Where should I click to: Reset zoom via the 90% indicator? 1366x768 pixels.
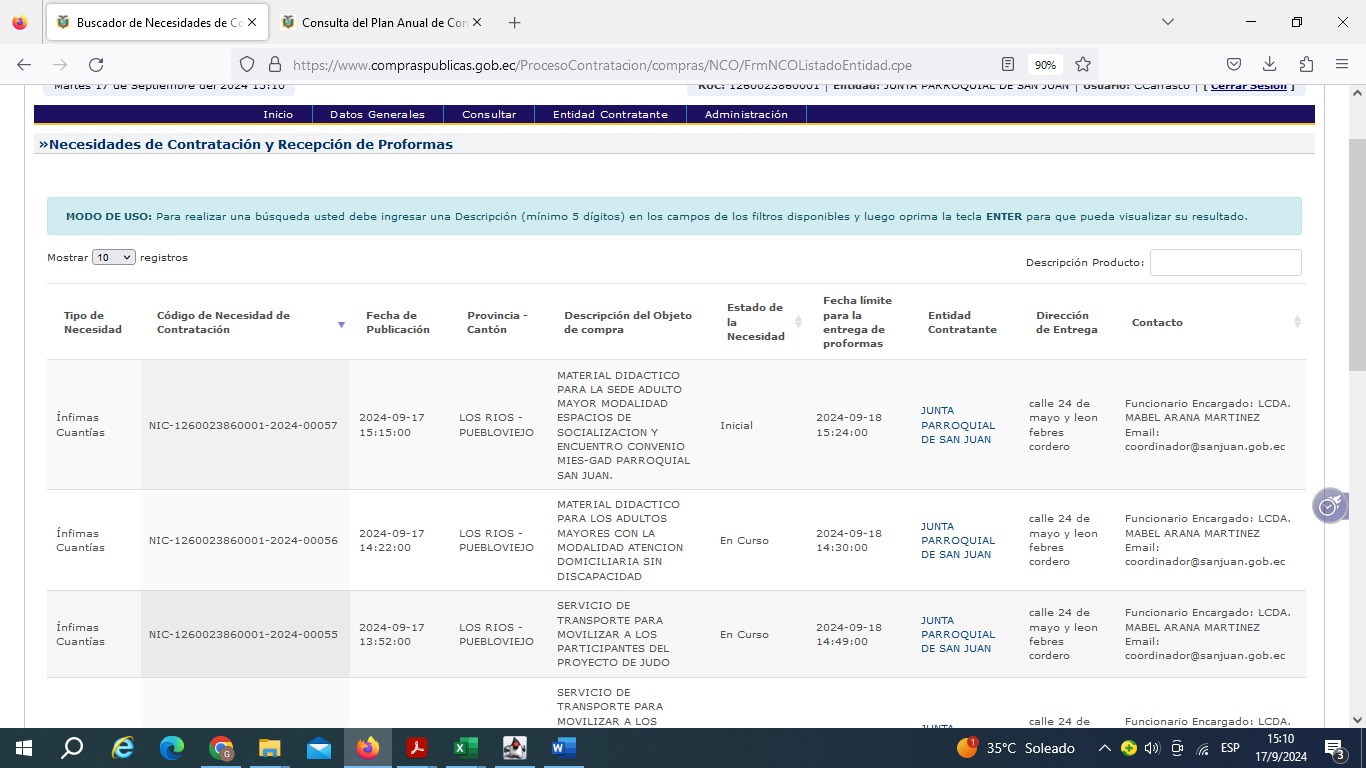click(1045, 65)
